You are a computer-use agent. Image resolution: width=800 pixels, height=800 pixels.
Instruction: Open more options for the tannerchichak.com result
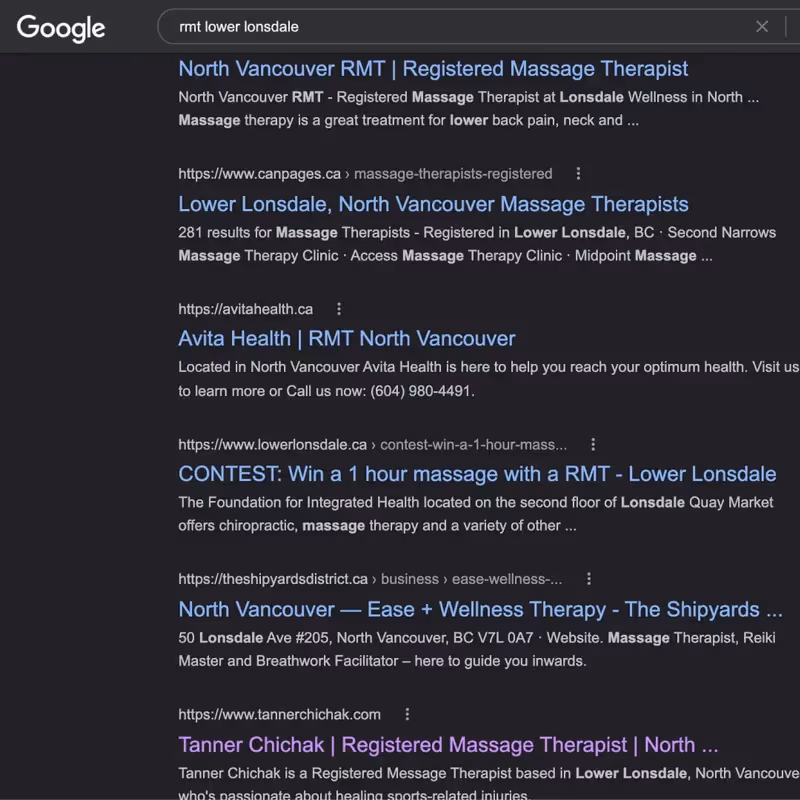(407, 714)
